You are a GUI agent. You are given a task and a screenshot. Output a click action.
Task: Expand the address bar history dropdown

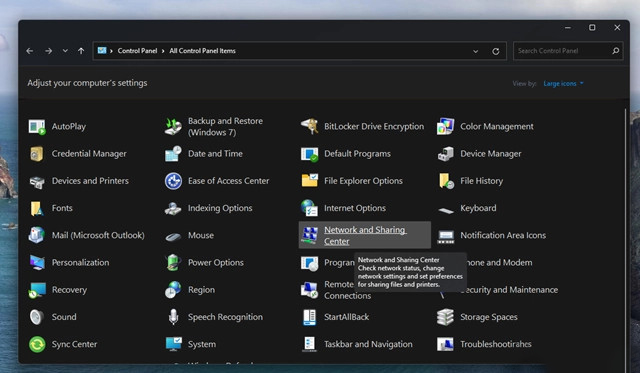[476, 51]
